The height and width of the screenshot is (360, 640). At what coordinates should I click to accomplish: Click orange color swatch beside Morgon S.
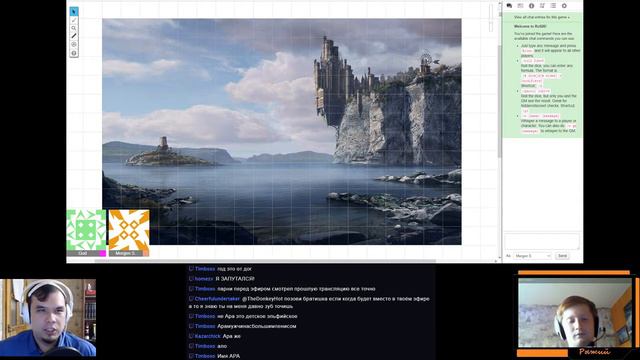145,253
